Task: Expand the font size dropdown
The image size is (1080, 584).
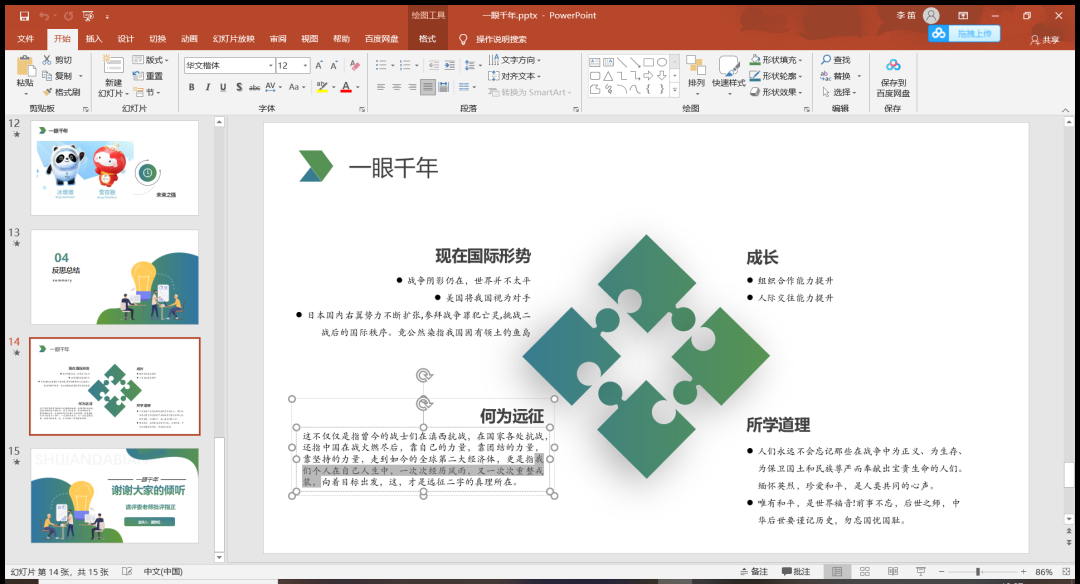Action: (x=306, y=66)
